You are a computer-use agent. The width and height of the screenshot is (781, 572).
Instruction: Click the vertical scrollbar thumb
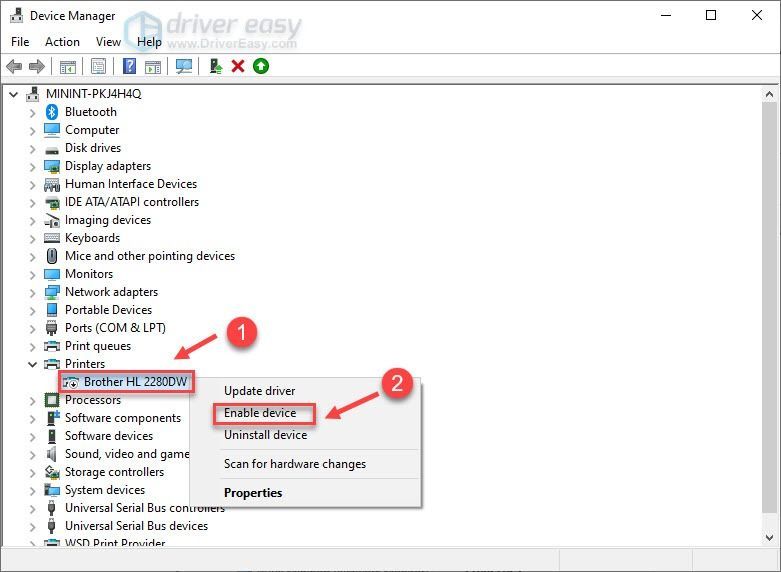click(769, 306)
